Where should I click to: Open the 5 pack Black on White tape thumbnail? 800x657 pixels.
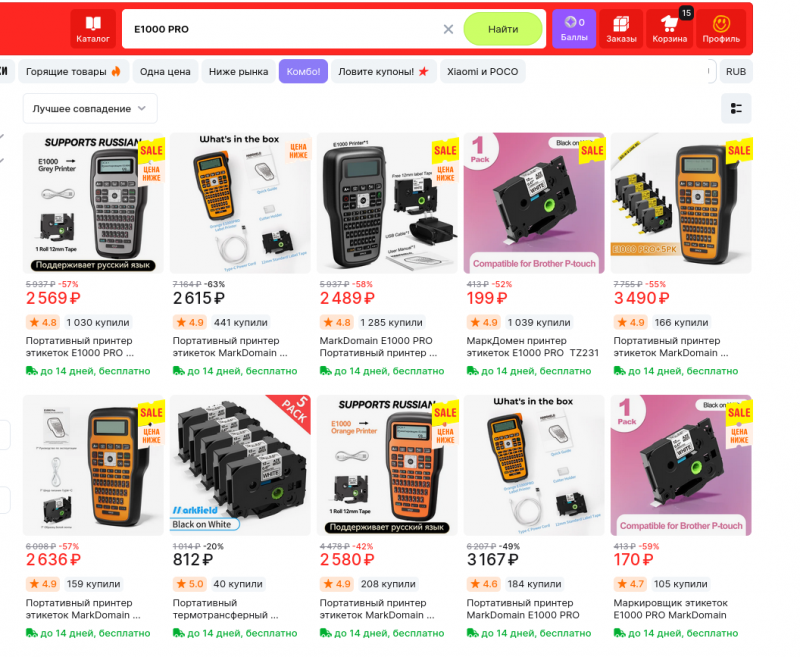[240, 465]
